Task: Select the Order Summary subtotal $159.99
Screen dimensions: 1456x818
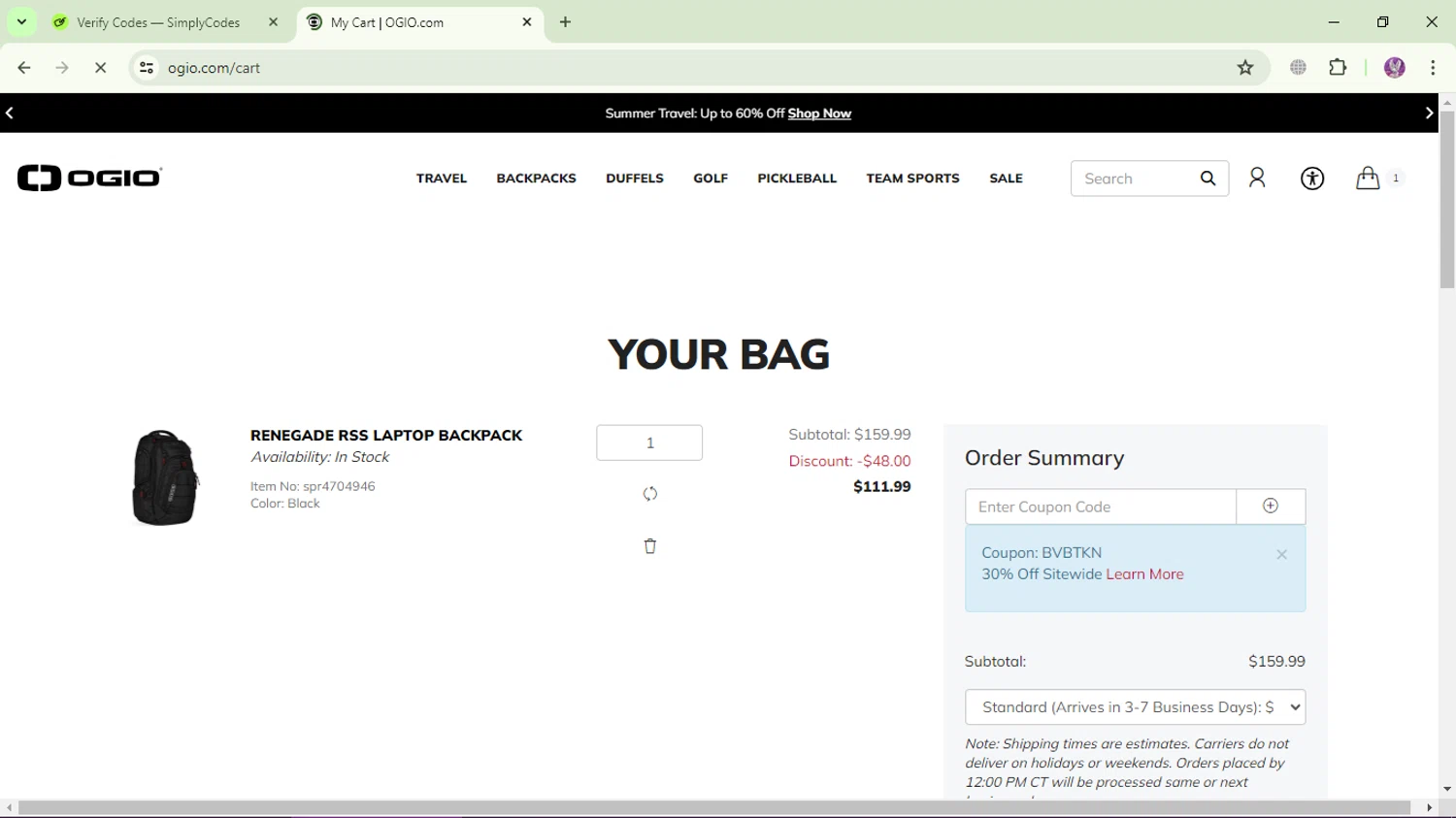Action: click(1276, 662)
